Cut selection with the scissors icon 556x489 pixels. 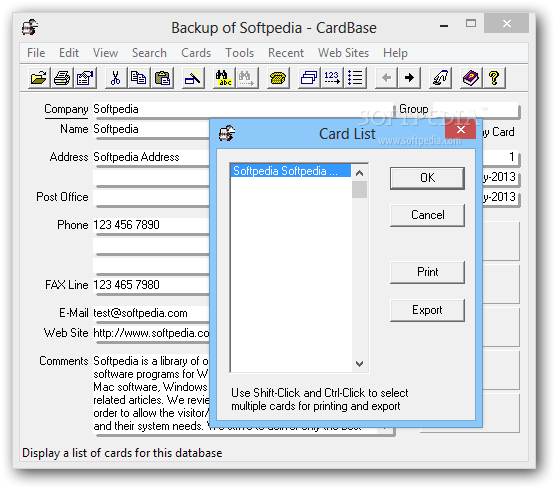[116, 78]
